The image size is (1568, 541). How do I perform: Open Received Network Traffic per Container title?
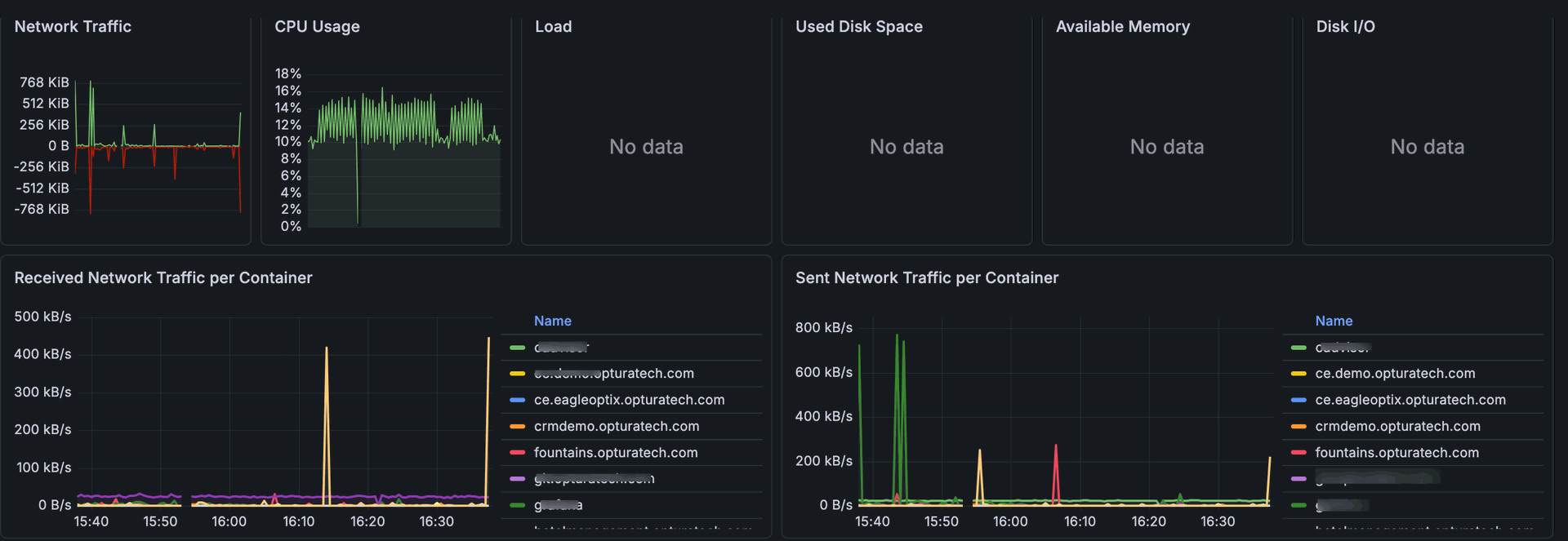pos(163,278)
